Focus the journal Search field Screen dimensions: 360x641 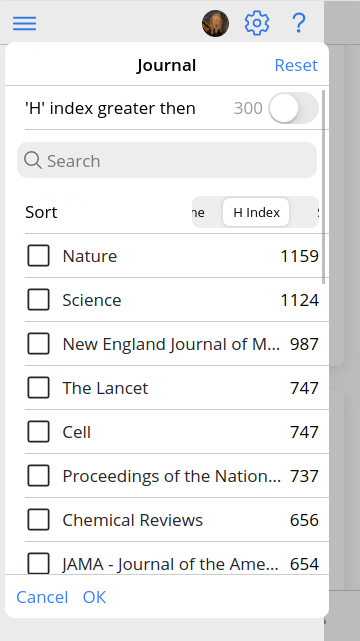(x=167, y=160)
